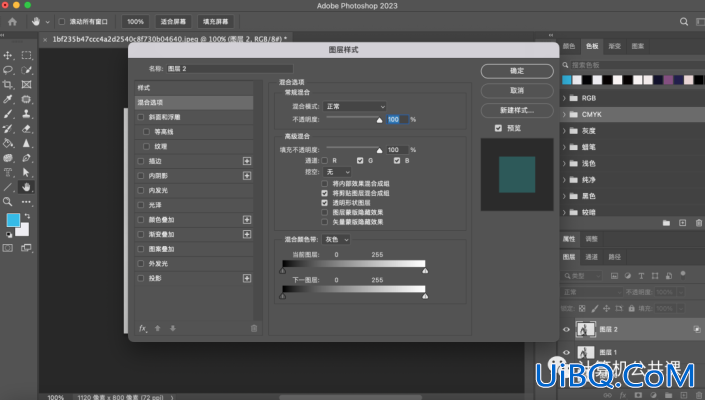The image size is (705, 400).
Task: Open the Blend If color dropdown
Action: pos(336,240)
